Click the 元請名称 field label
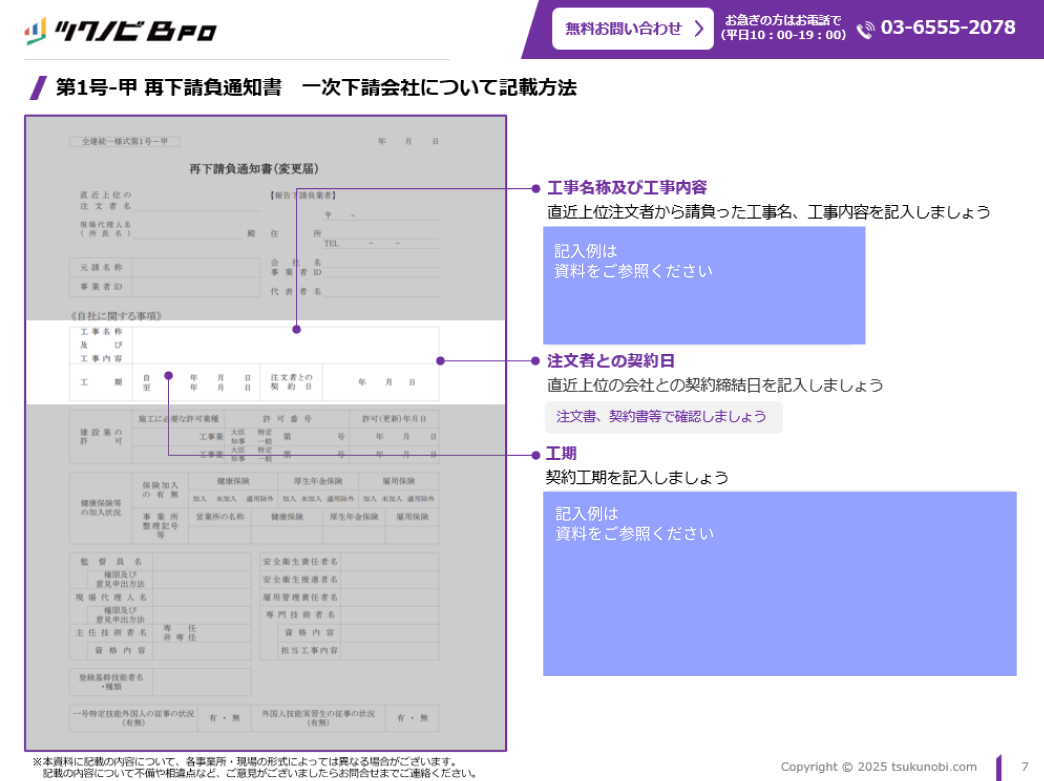 click(101, 268)
